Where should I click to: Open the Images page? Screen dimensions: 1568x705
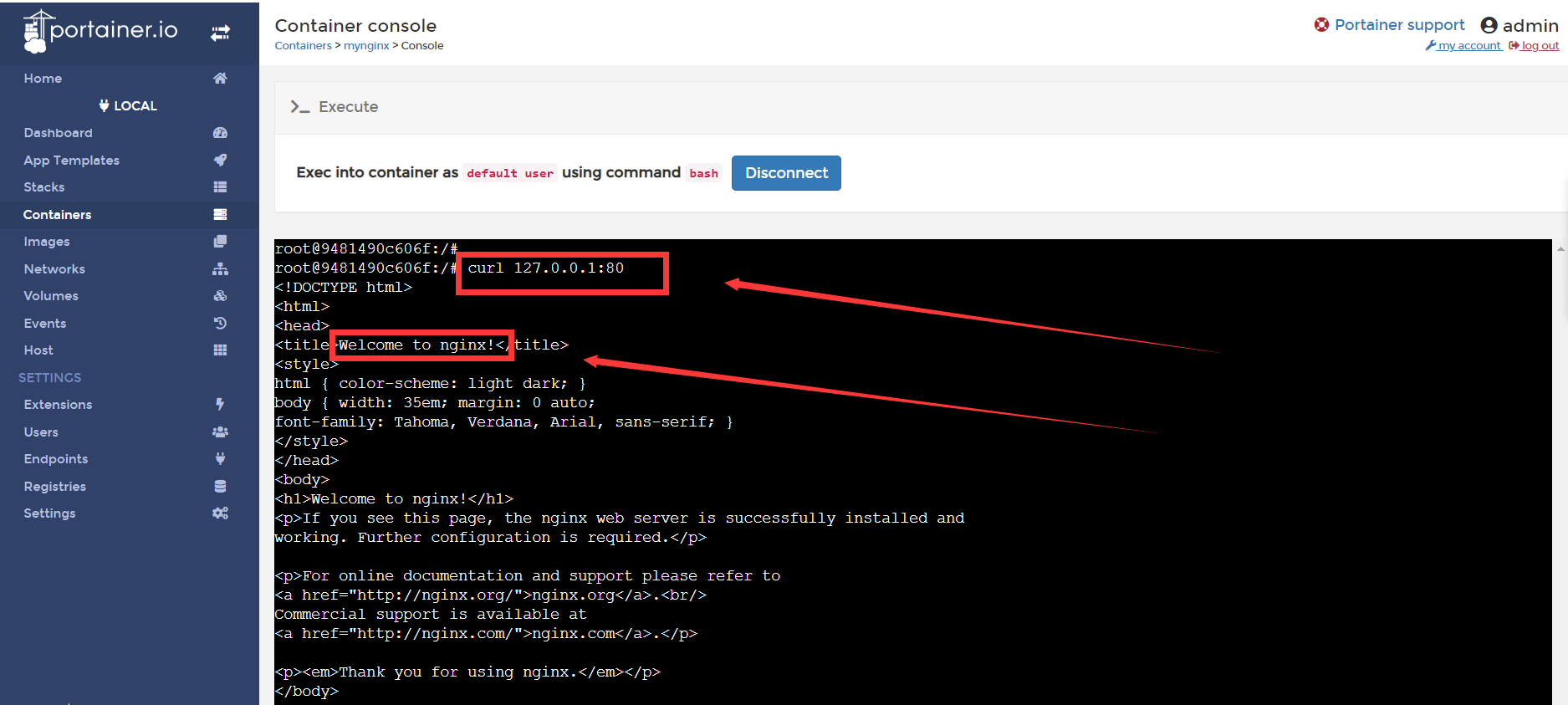pos(47,241)
